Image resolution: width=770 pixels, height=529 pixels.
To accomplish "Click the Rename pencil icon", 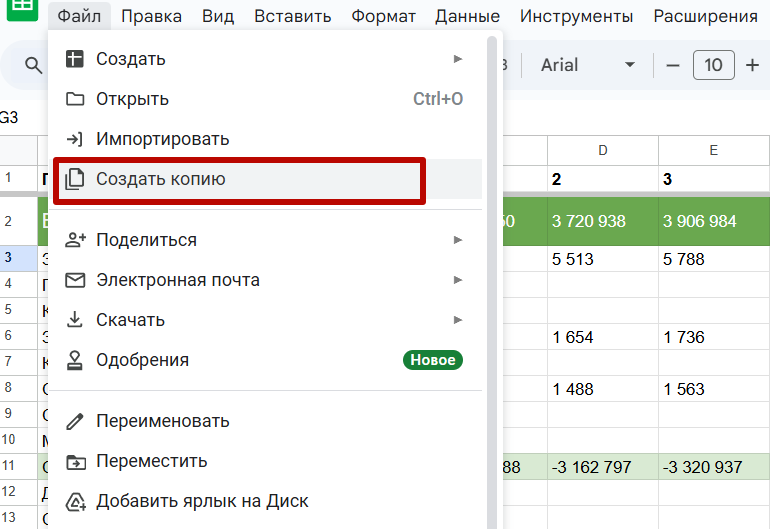I will pos(75,421).
